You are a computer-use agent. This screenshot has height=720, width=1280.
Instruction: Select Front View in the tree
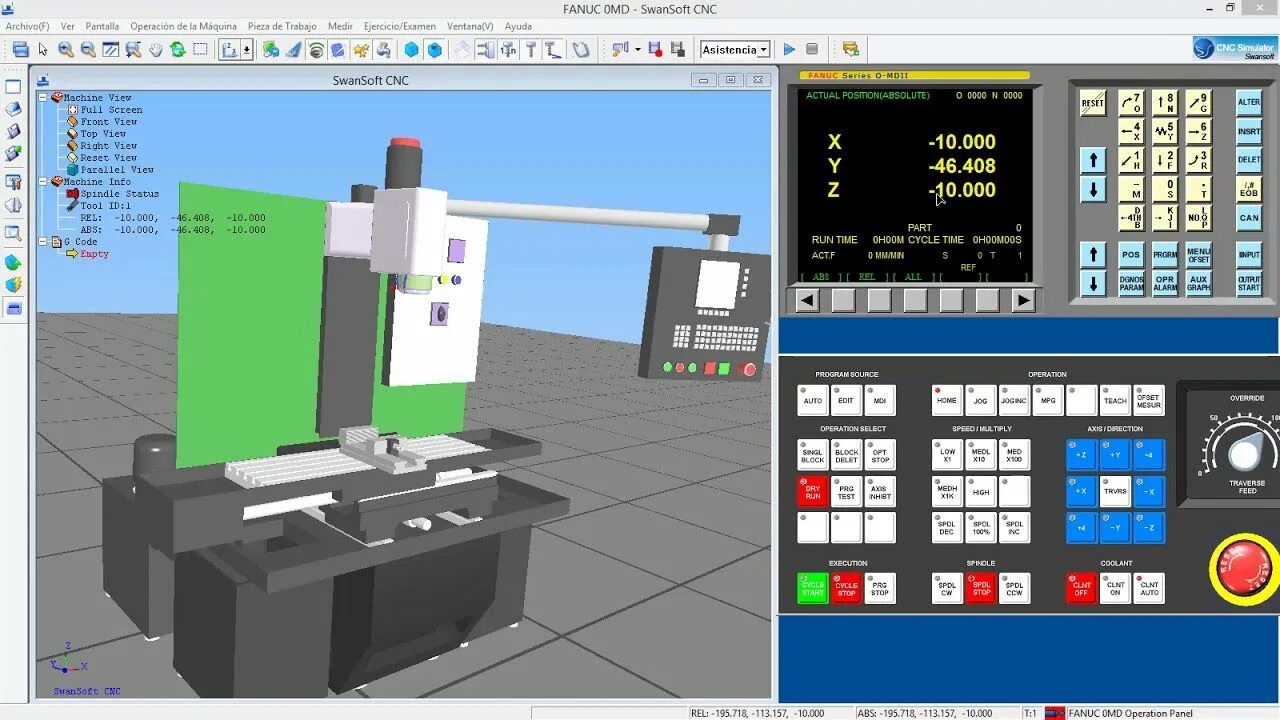click(x=108, y=122)
